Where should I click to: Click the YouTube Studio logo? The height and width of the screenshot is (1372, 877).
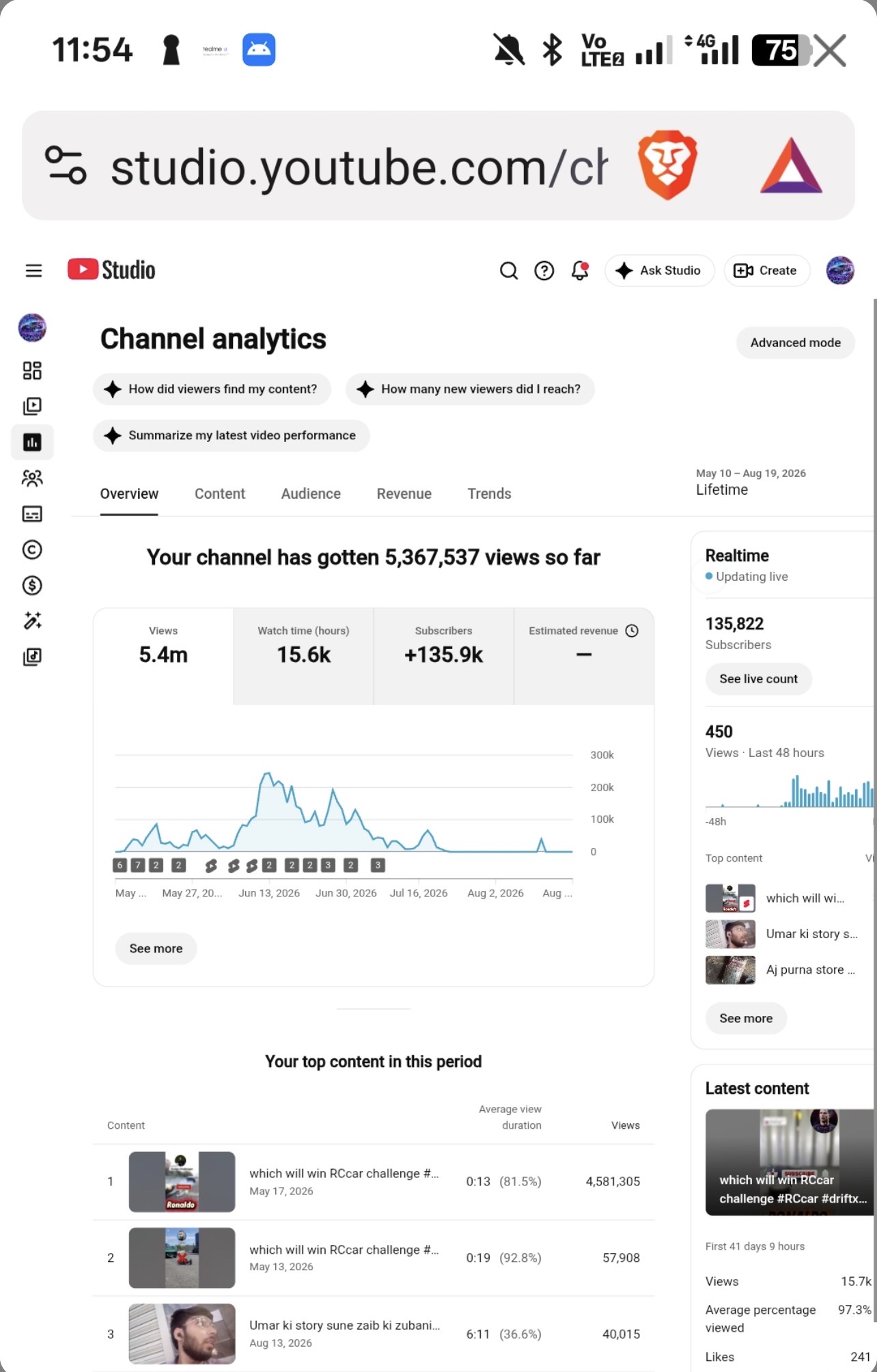point(111,270)
